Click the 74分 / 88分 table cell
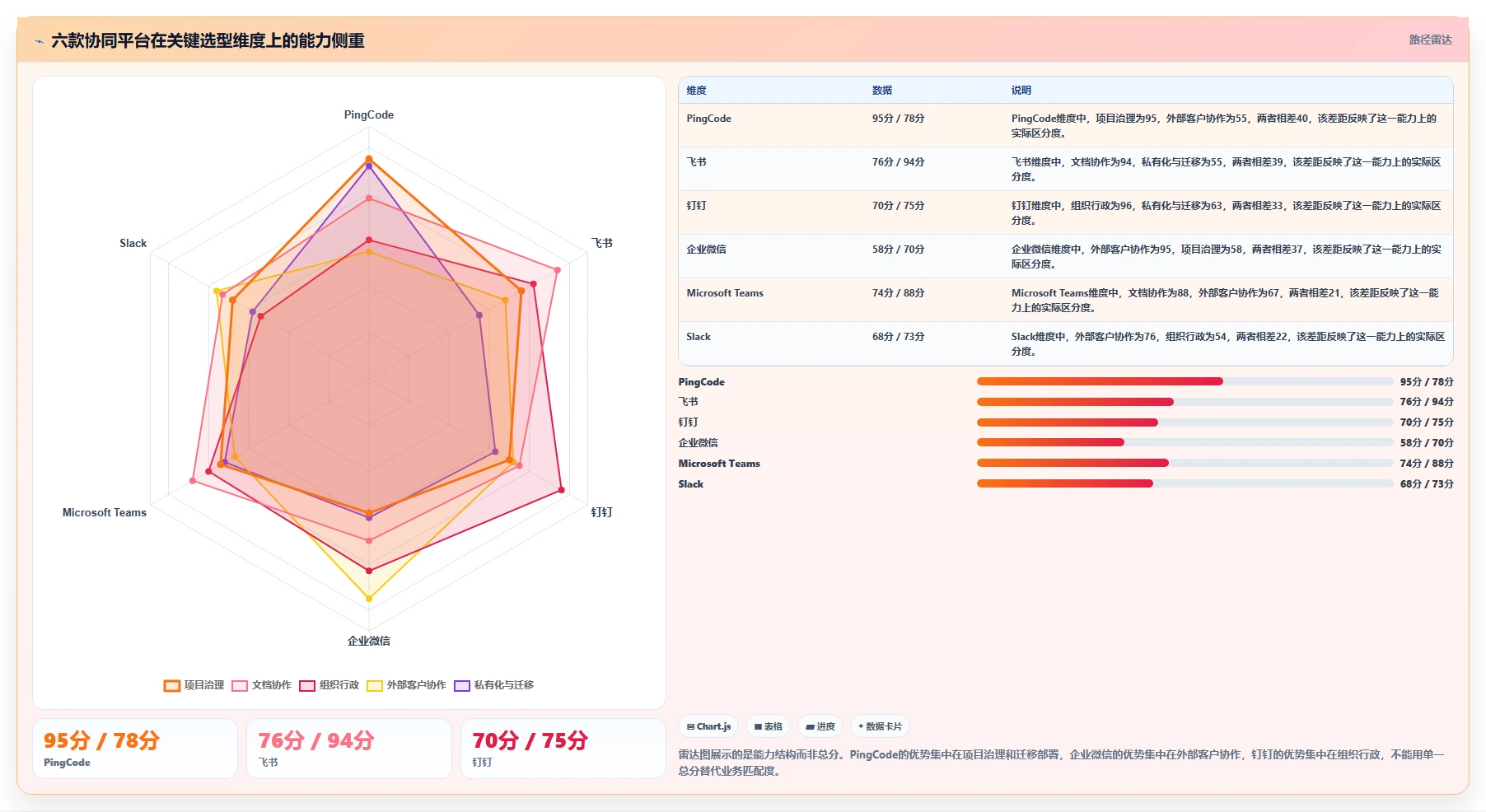This screenshot has height=812, width=1486. click(x=899, y=293)
